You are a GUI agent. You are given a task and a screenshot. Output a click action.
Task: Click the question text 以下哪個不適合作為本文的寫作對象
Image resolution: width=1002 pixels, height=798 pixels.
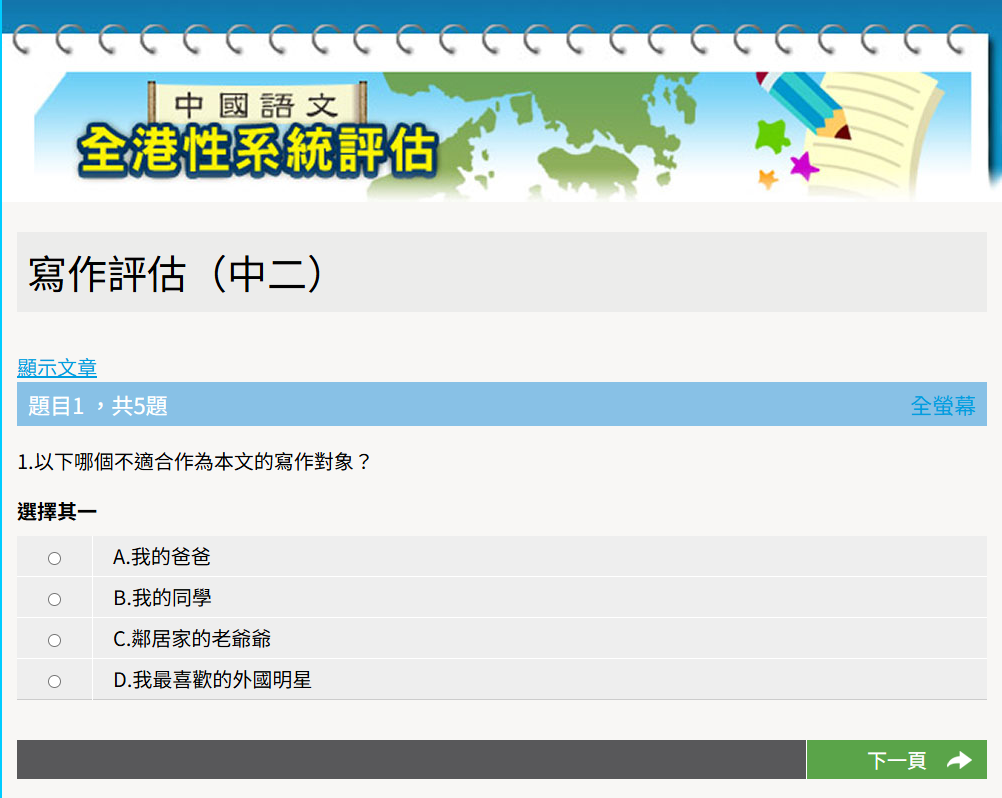click(x=195, y=462)
